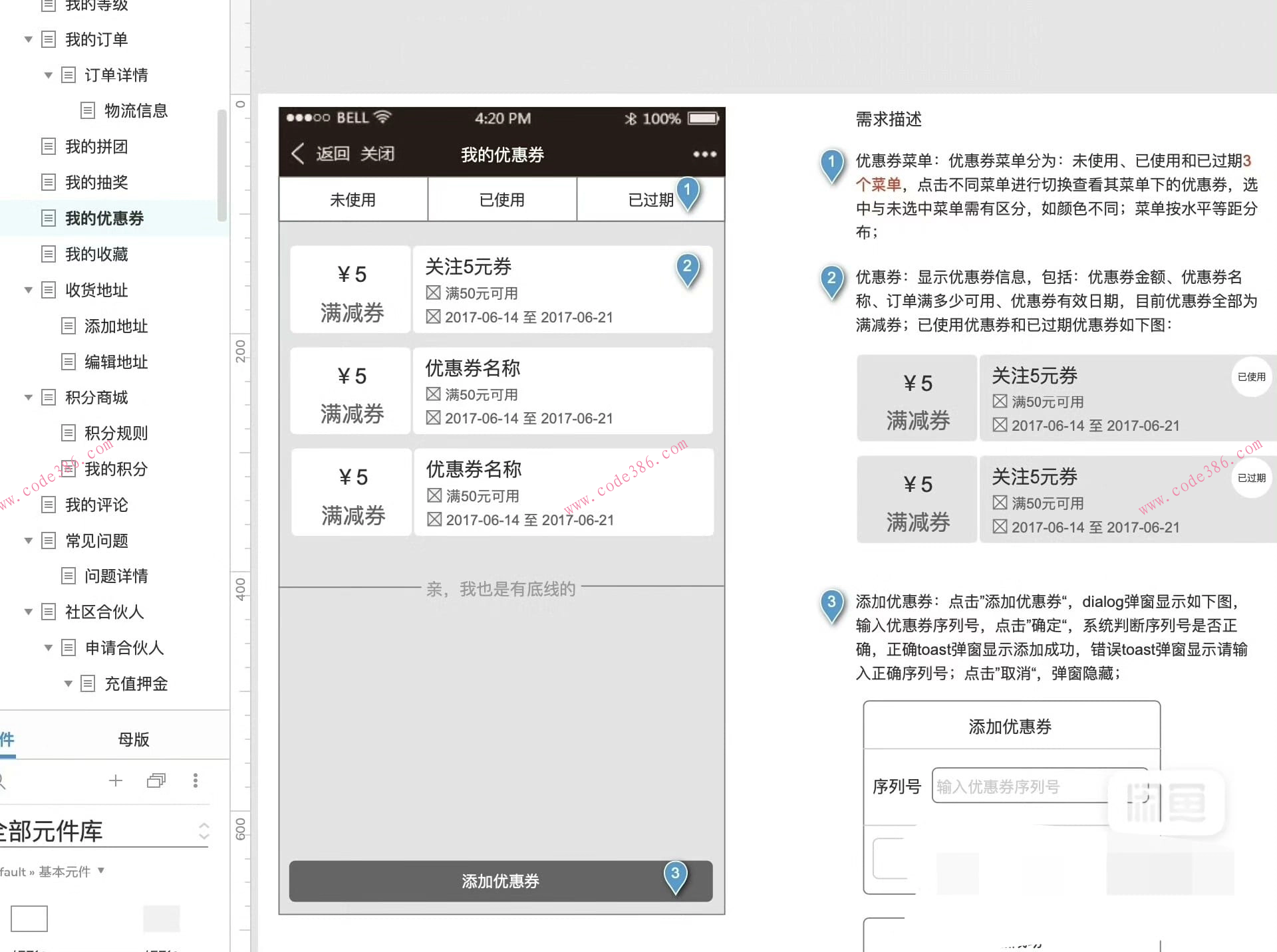The height and width of the screenshot is (952, 1277).
Task: Click placeholder image icon beside 满50元可用 in first coupon
Action: [434, 293]
